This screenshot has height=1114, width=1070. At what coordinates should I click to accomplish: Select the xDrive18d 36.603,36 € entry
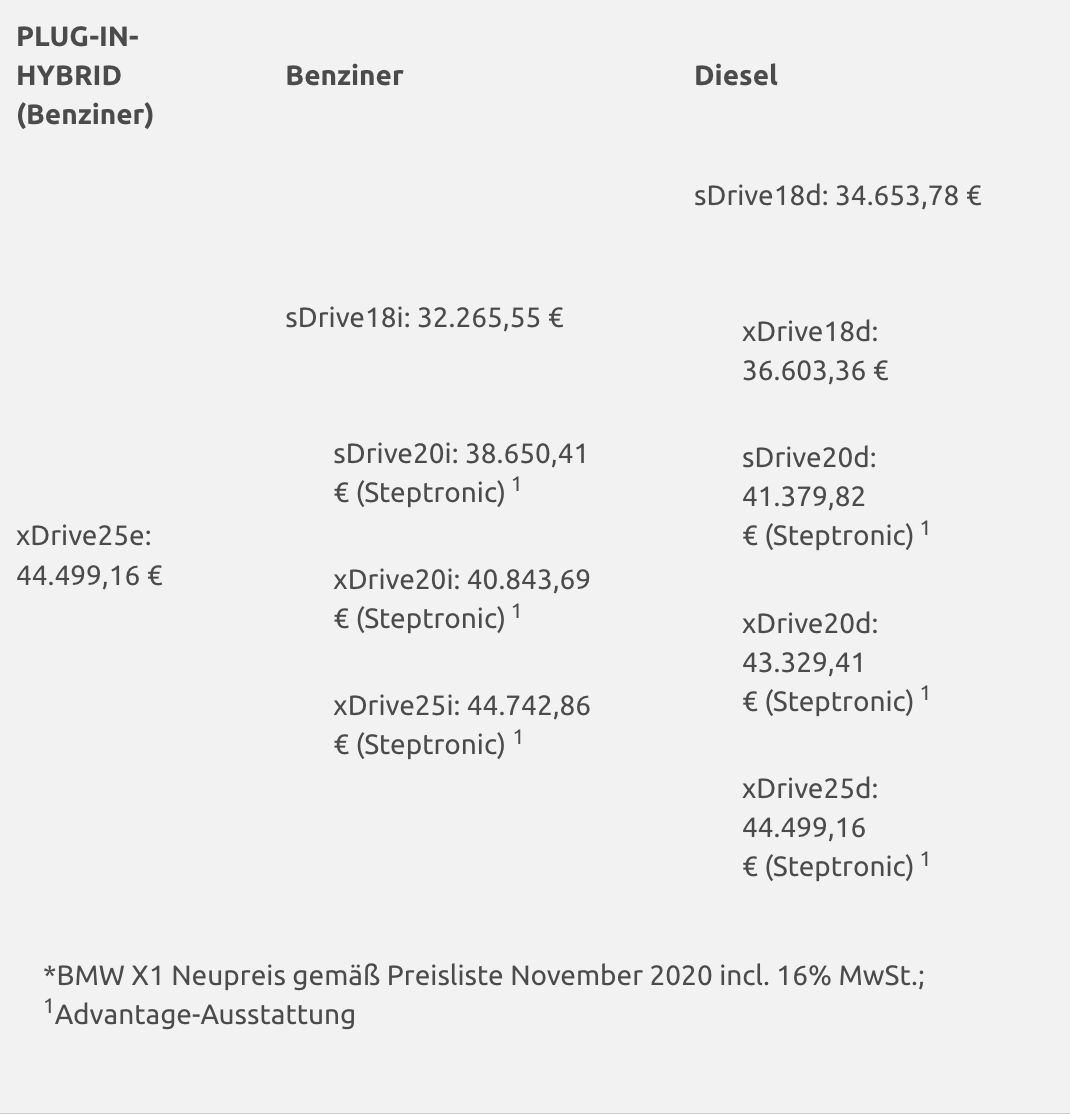pos(814,352)
